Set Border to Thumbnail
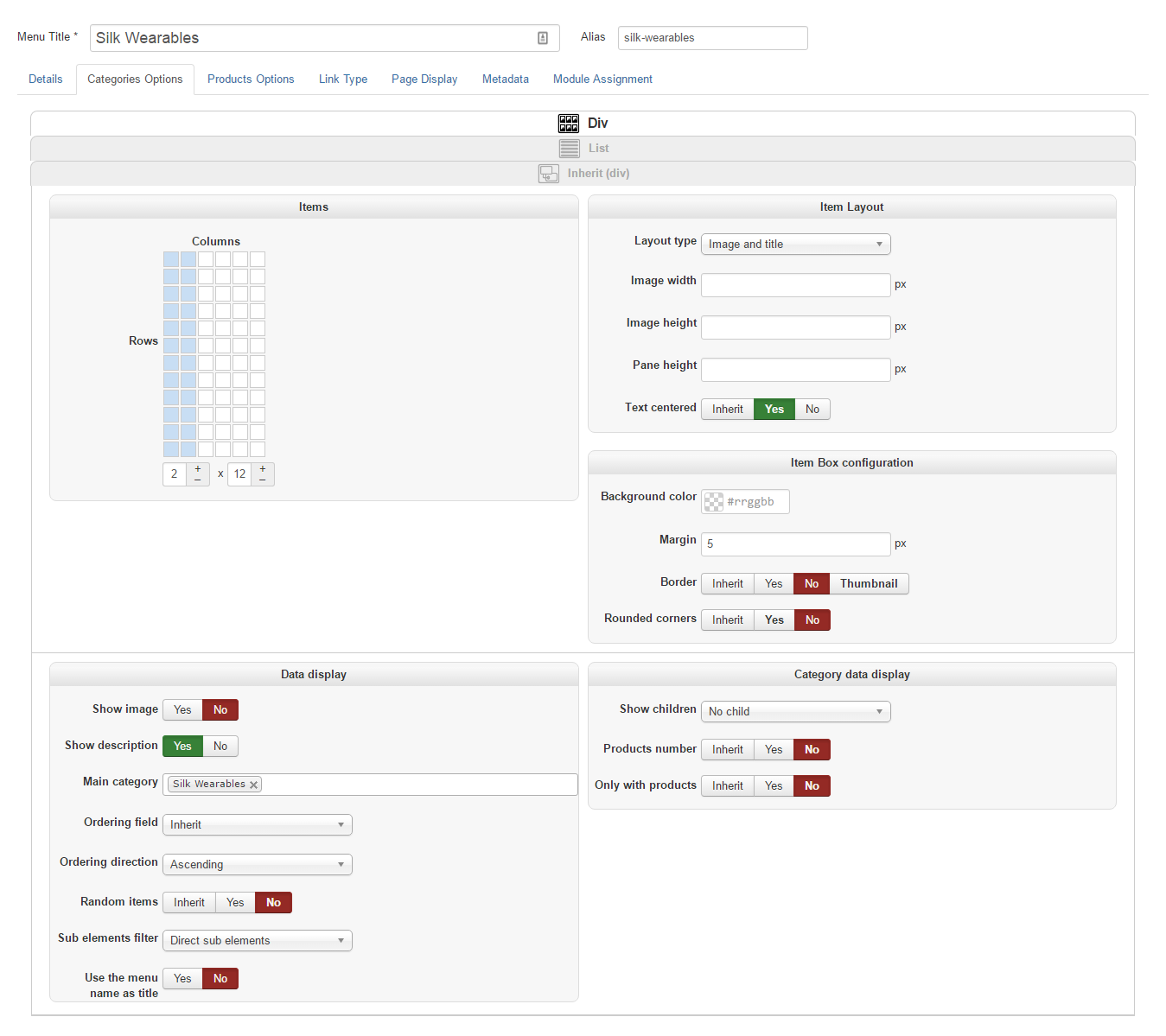 coord(869,584)
